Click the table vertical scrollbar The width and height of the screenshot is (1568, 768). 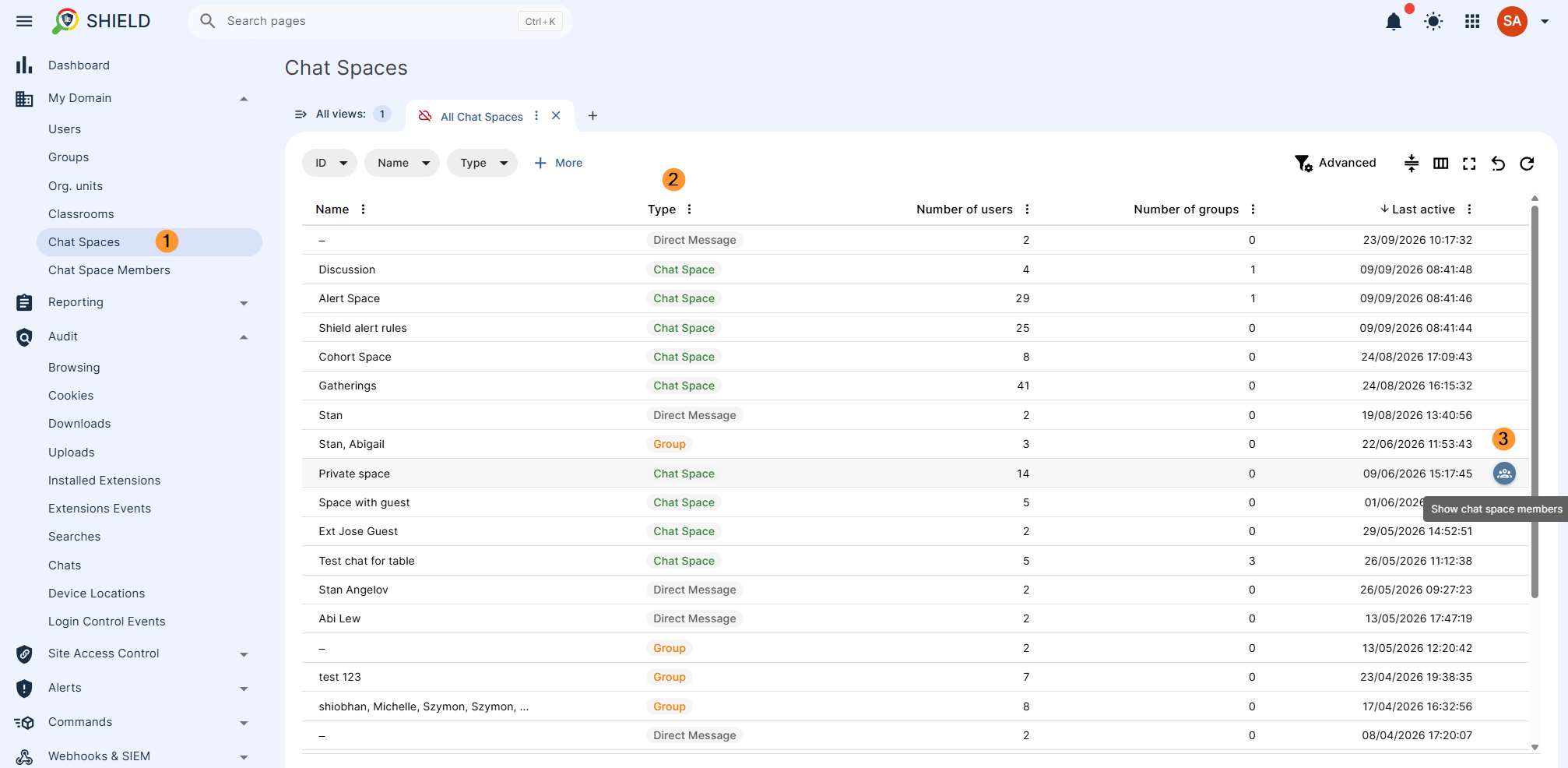pyautogui.click(x=1535, y=401)
